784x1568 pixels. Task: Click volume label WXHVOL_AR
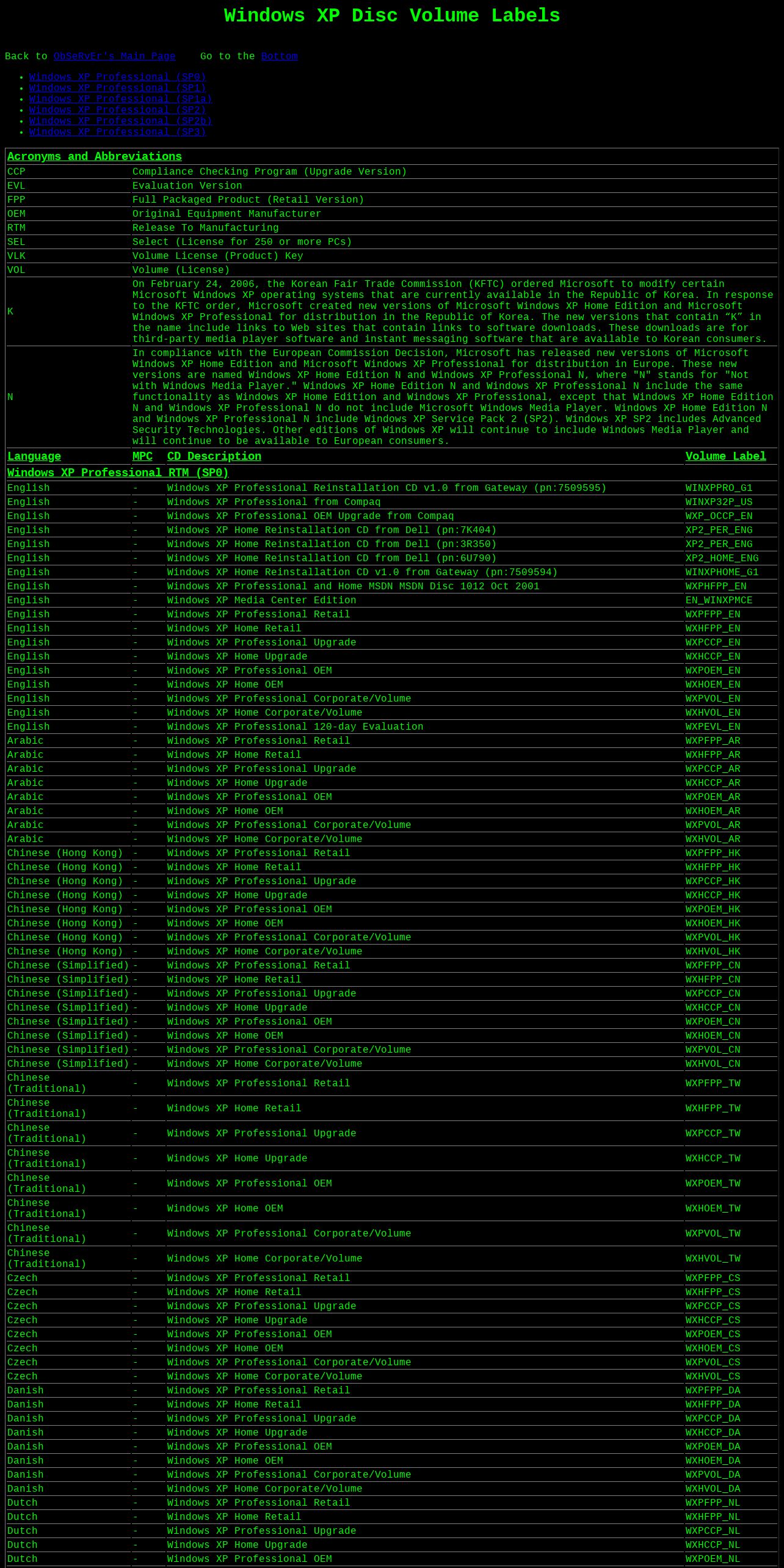click(x=713, y=839)
